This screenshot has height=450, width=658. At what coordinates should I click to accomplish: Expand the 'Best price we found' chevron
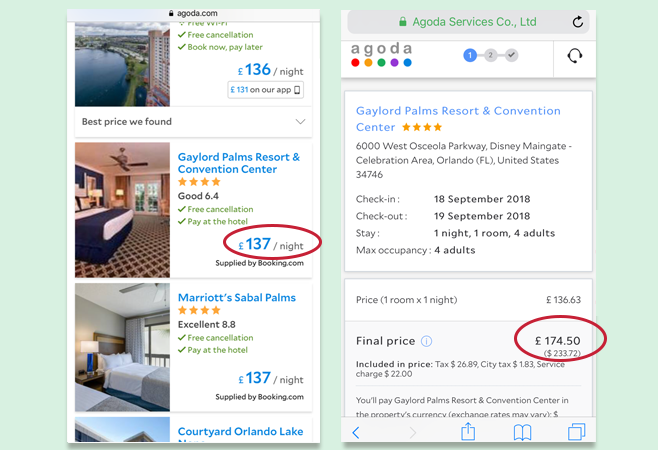[x=300, y=122]
